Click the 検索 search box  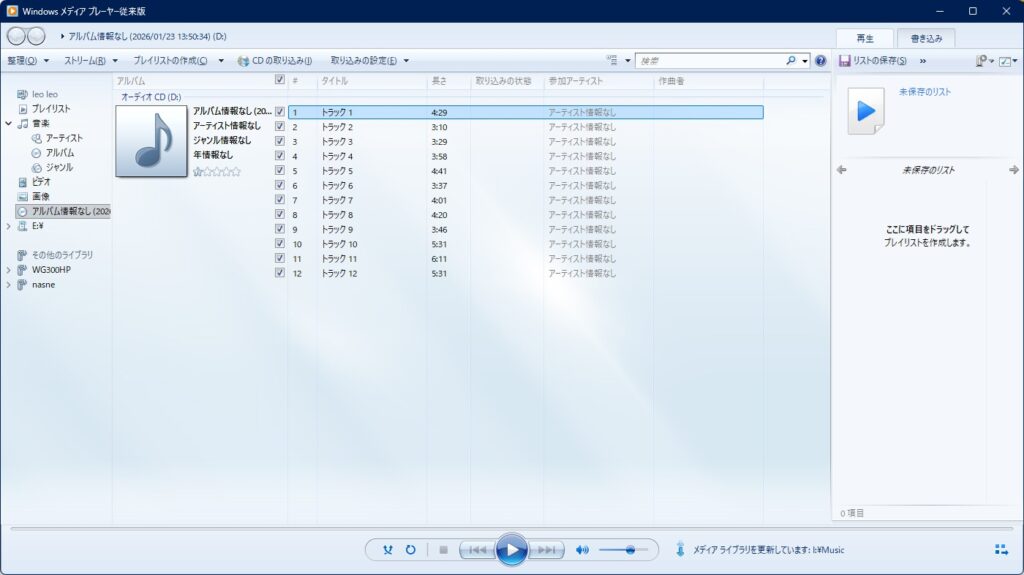pos(710,61)
